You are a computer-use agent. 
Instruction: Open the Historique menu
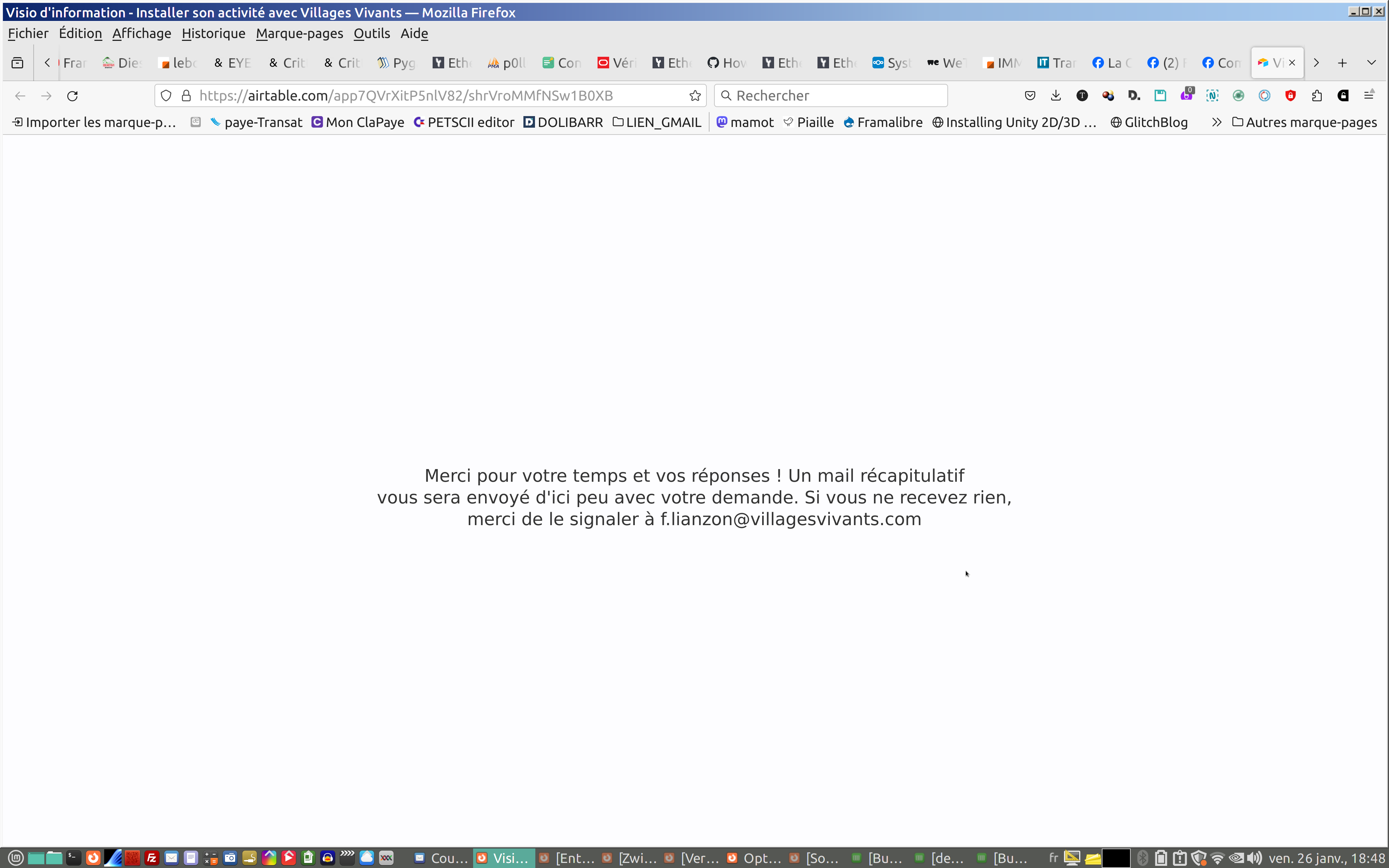tap(213, 33)
